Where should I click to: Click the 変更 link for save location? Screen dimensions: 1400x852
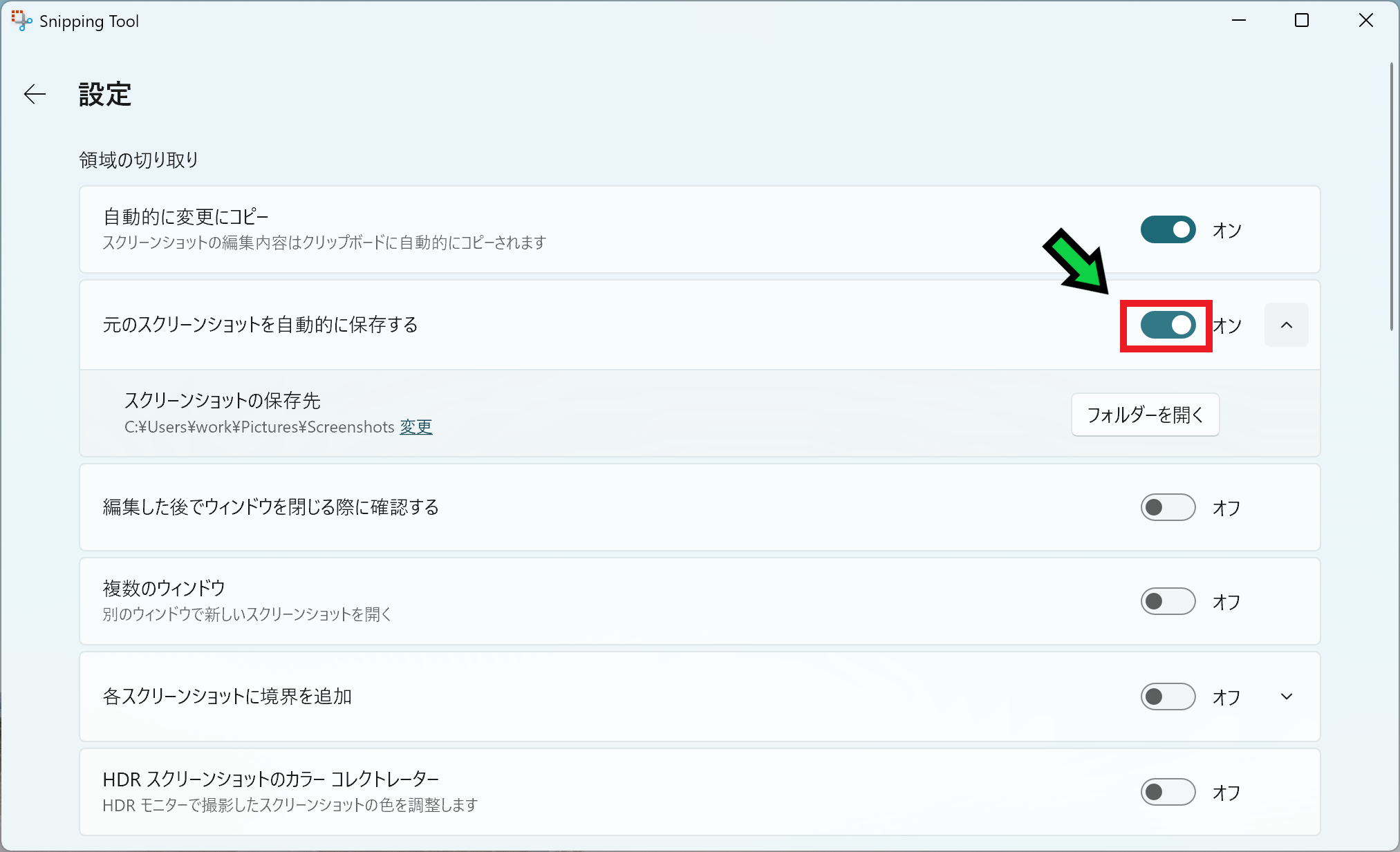point(416,427)
